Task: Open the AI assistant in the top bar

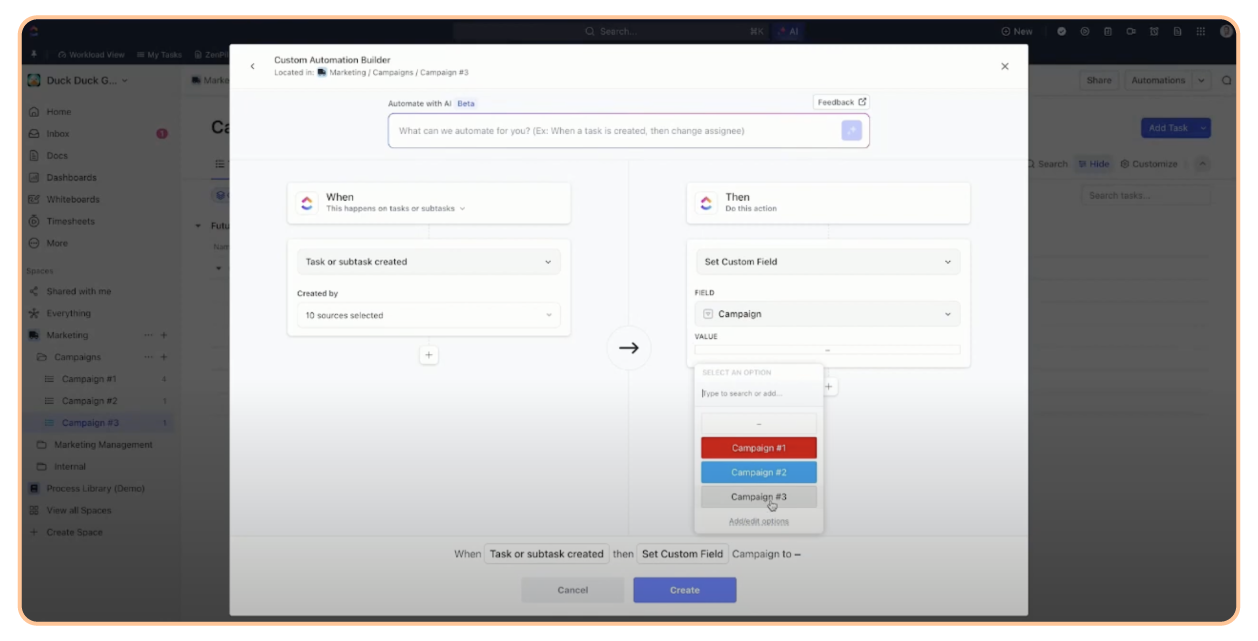Action: 788,31
